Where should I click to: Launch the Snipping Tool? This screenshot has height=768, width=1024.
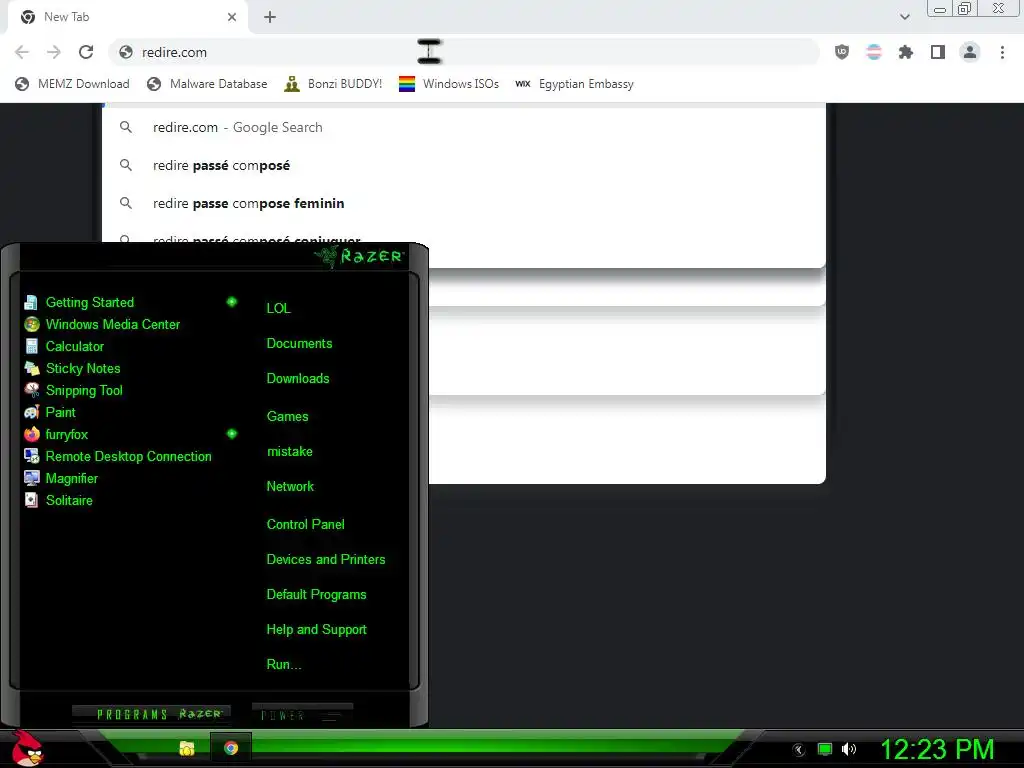(84, 391)
